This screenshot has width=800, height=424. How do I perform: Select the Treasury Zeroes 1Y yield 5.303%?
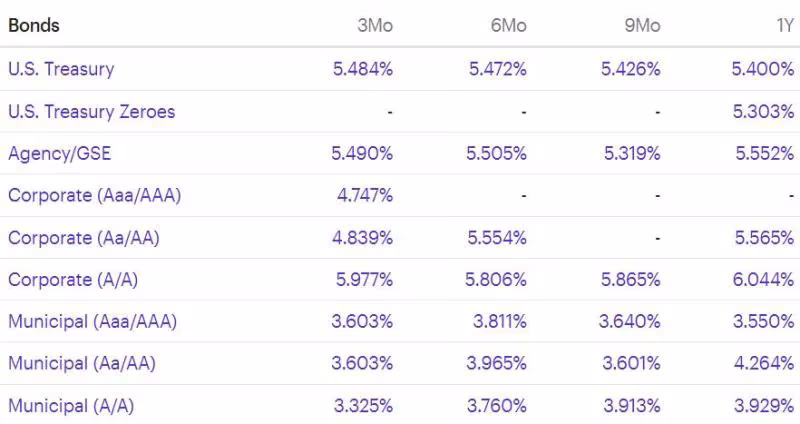763,111
